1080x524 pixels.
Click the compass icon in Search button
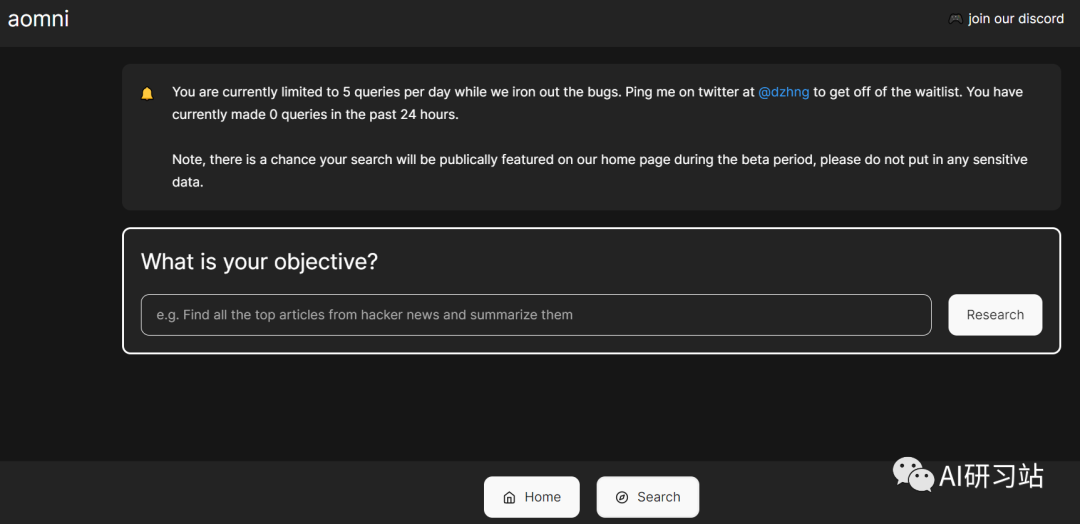(622, 497)
